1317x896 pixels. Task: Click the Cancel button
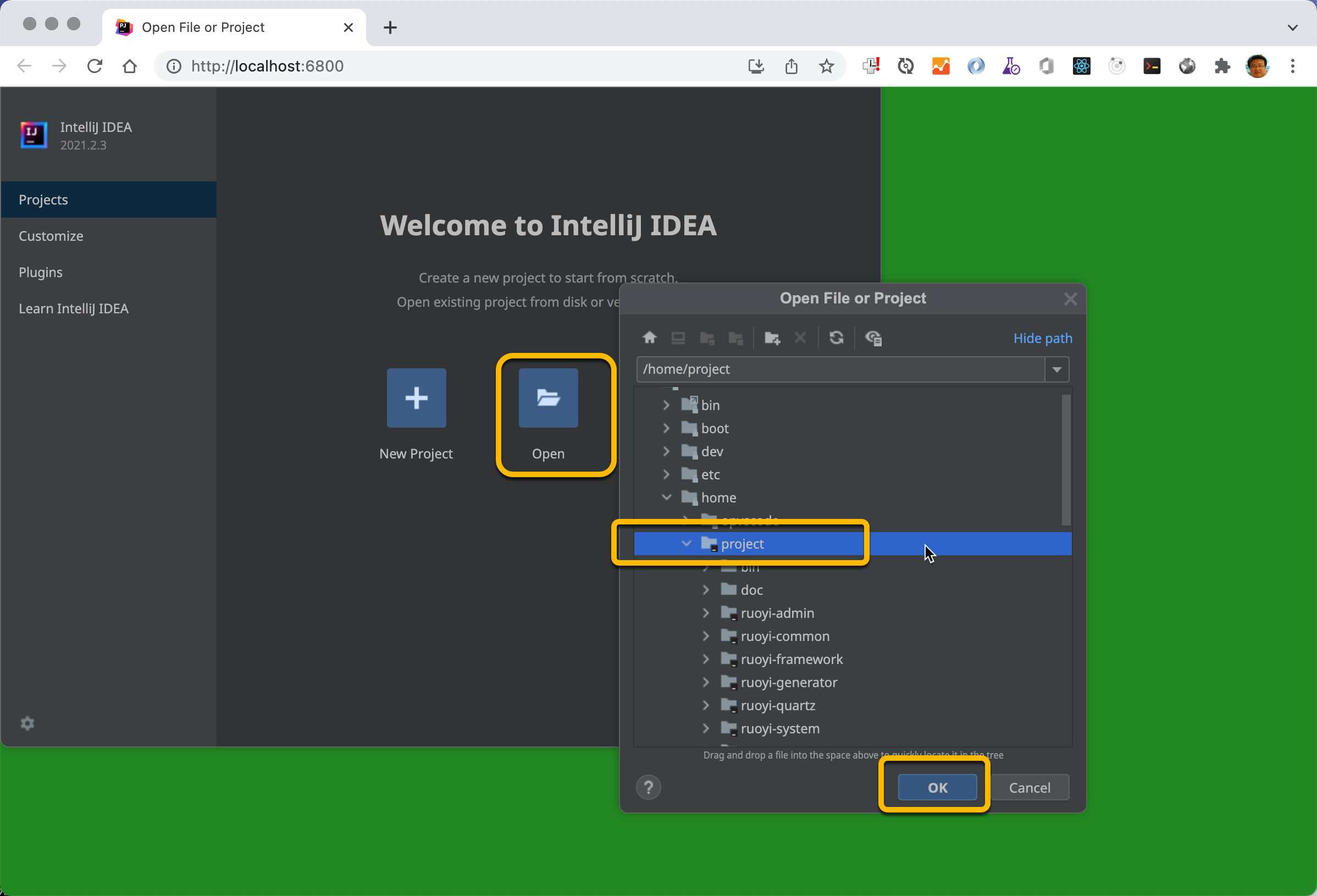[1030, 787]
